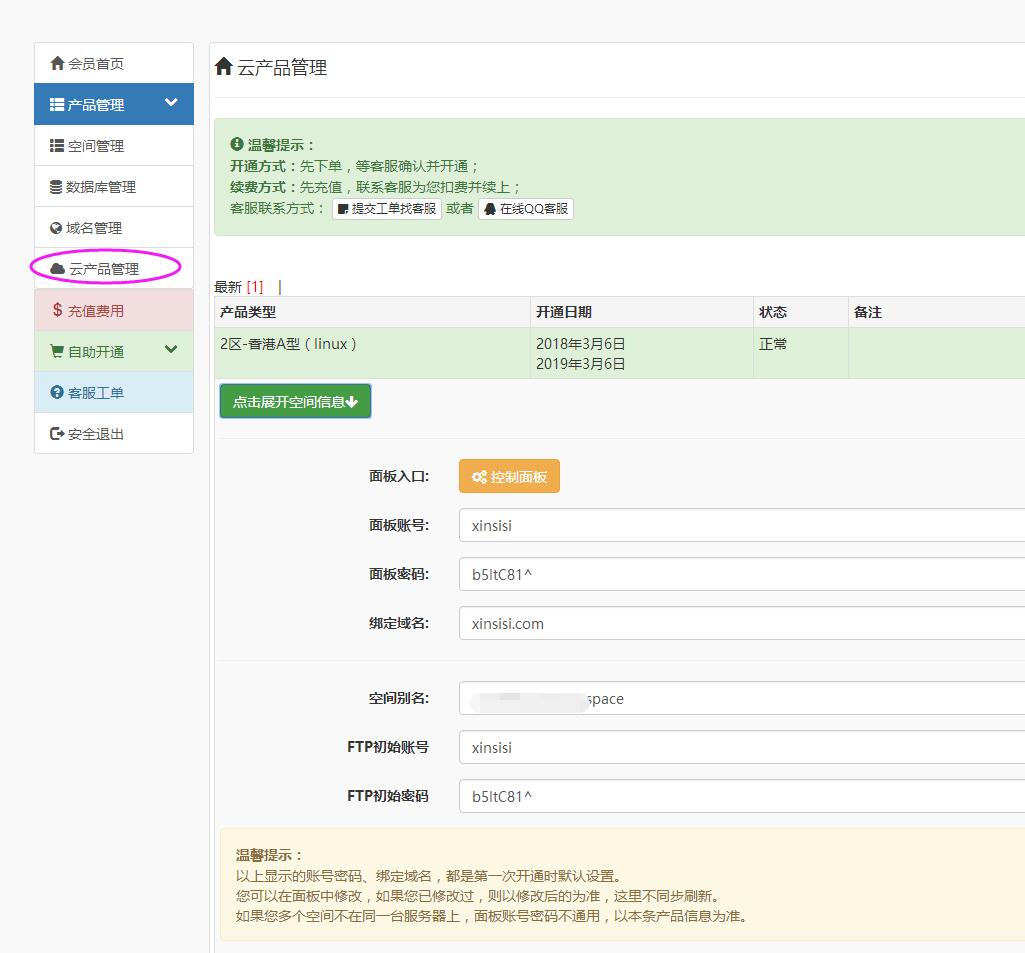This screenshot has width=1025, height=953.
Task: Open page link [1] next to 最新
Action: point(255,287)
